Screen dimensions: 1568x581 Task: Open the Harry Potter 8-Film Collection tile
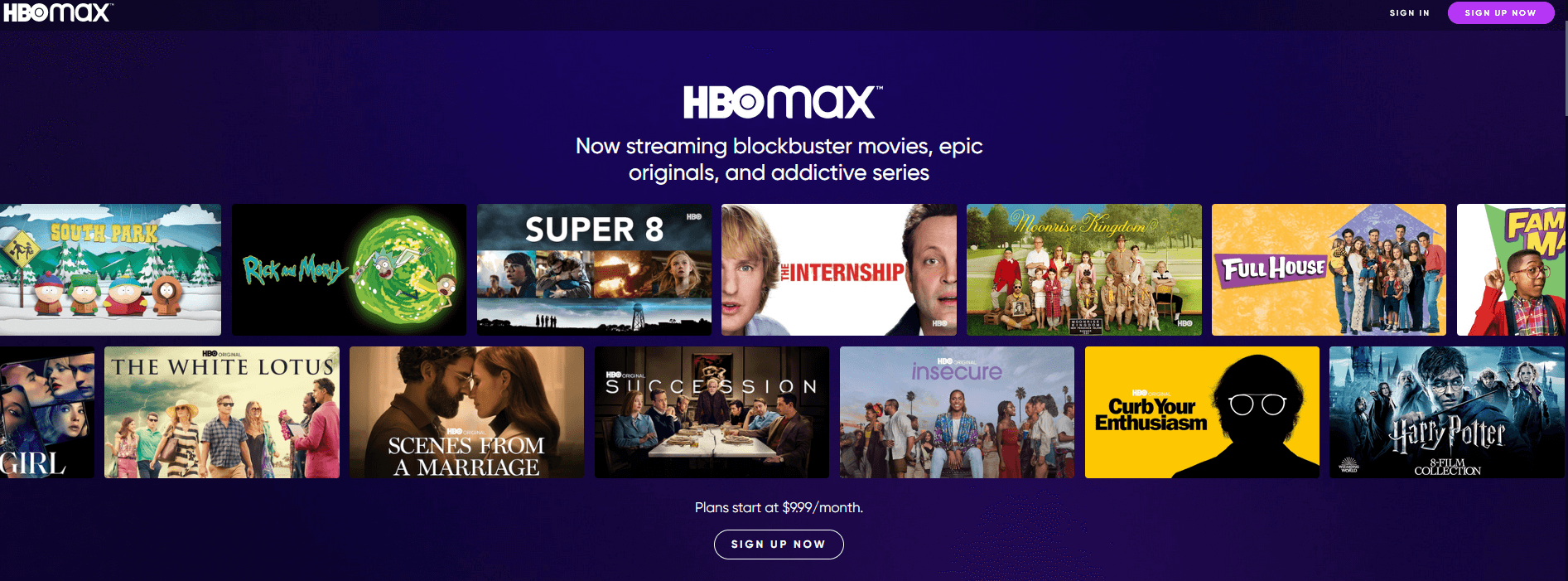tap(1447, 412)
